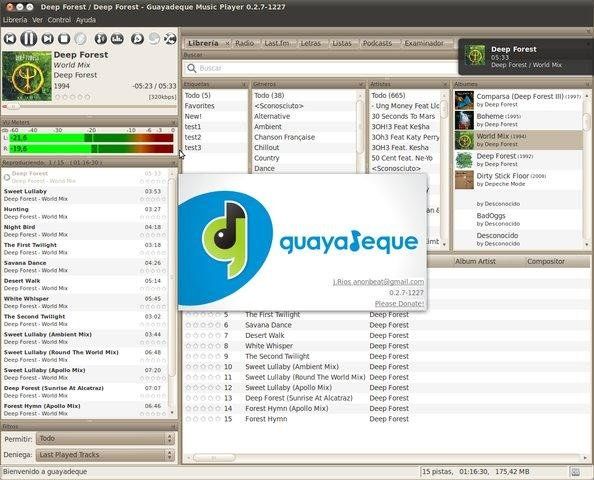Click the Deep Forest notification popup cover
Viewport: 594px width, 480px height.
(x=474, y=56)
